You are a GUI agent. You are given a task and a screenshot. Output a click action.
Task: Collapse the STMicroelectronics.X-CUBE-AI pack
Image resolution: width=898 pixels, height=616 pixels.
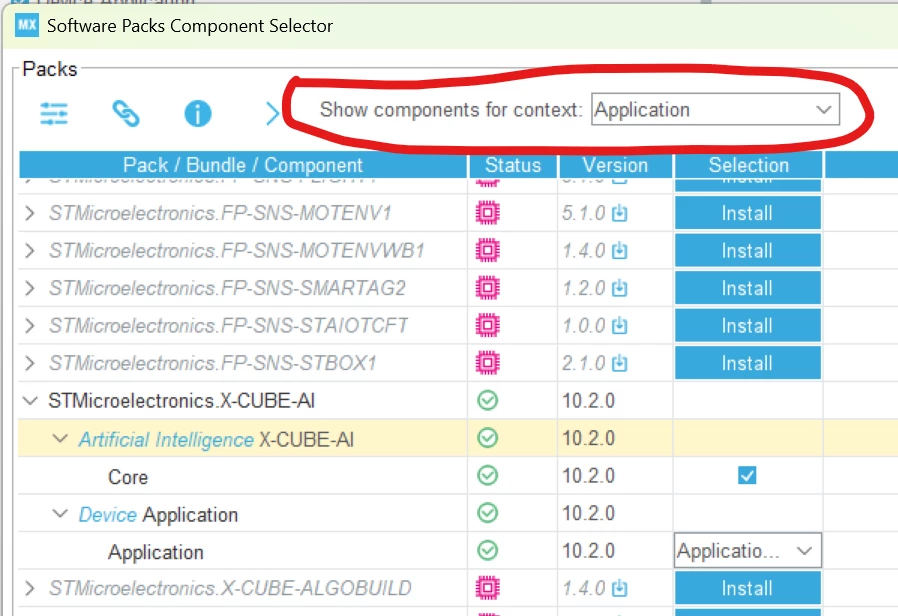click(x=30, y=401)
